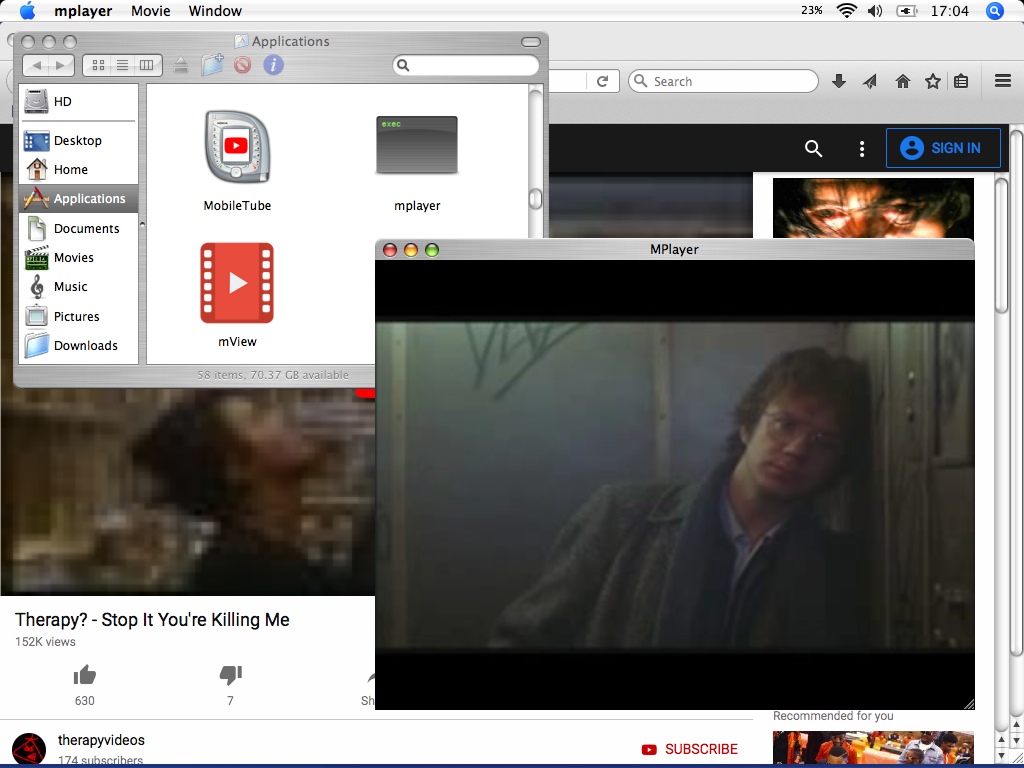1024x768 pixels.
Task: Open the mplayer application menu
Action: 83,11
